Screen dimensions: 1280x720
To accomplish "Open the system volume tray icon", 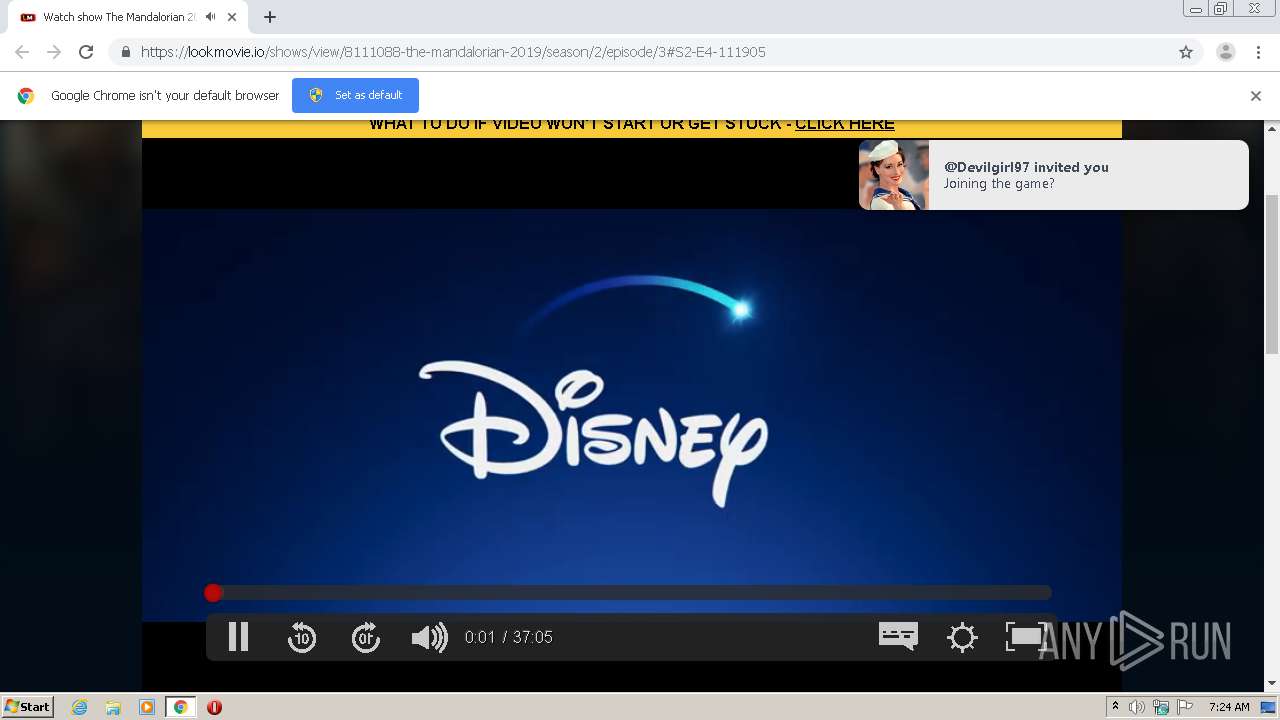I will click(1137, 707).
